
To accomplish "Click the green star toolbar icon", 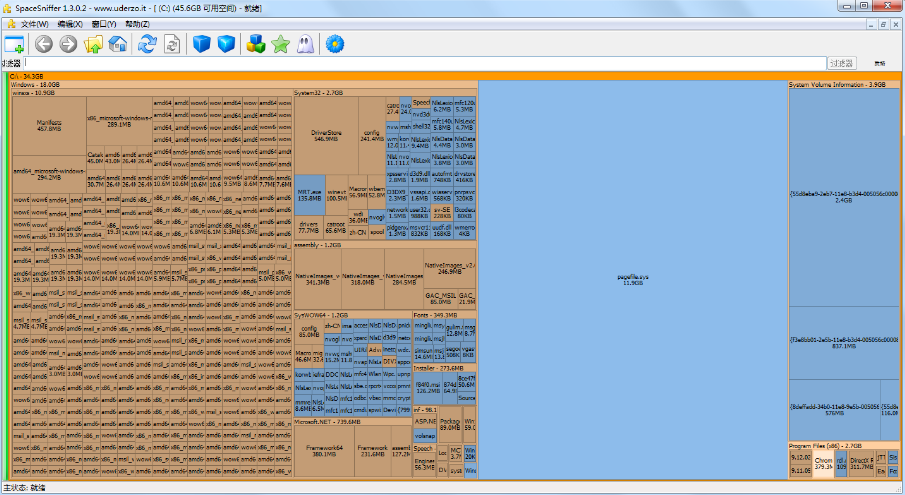I will click(x=281, y=44).
